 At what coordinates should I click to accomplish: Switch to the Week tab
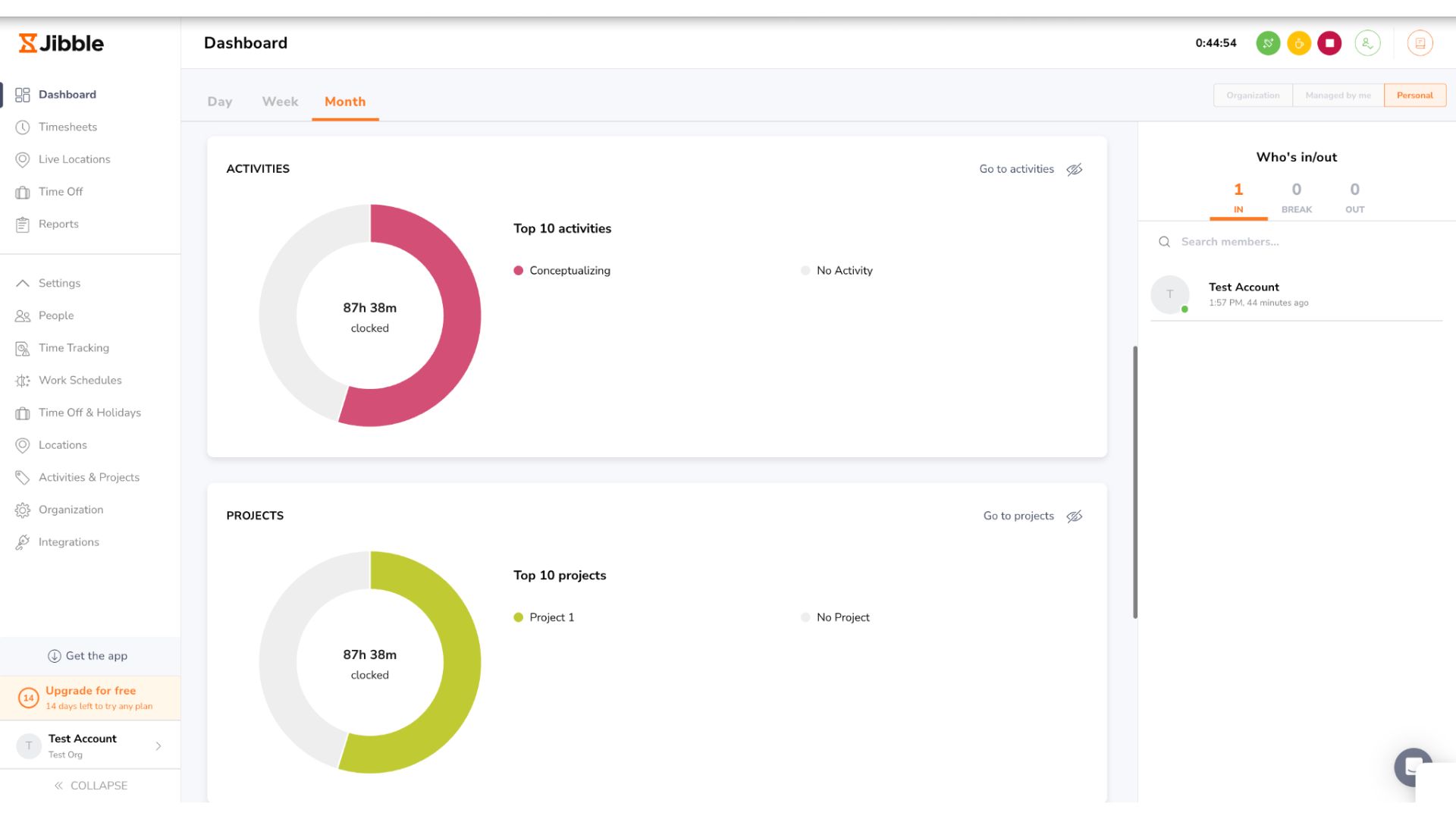[x=280, y=102]
